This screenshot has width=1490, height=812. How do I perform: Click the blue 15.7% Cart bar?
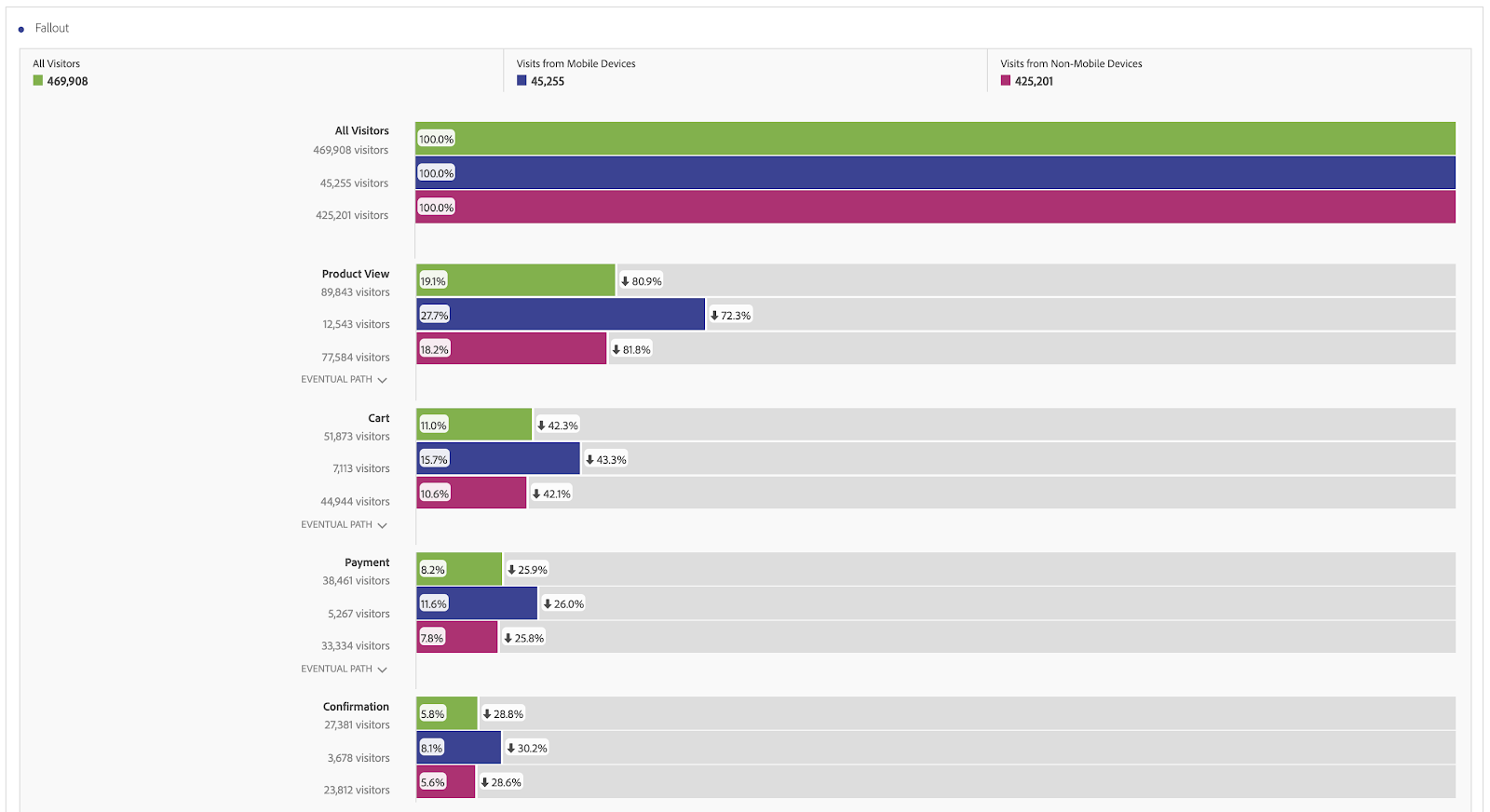tap(498, 459)
